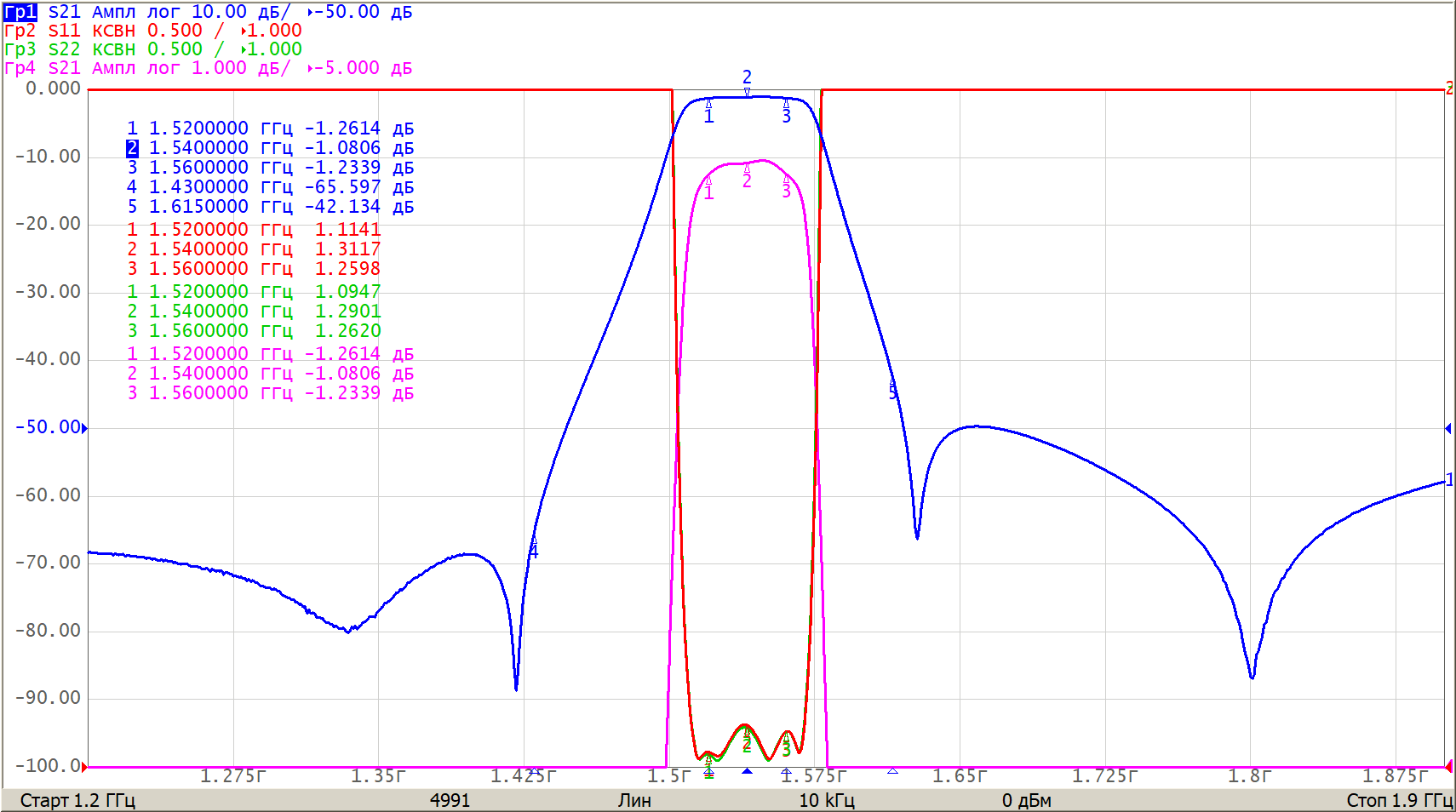Click the Стоп 1.9 ГГц stop frequency
This screenshot has height=812, width=1456.
pyautogui.click(x=1398, y=800)
